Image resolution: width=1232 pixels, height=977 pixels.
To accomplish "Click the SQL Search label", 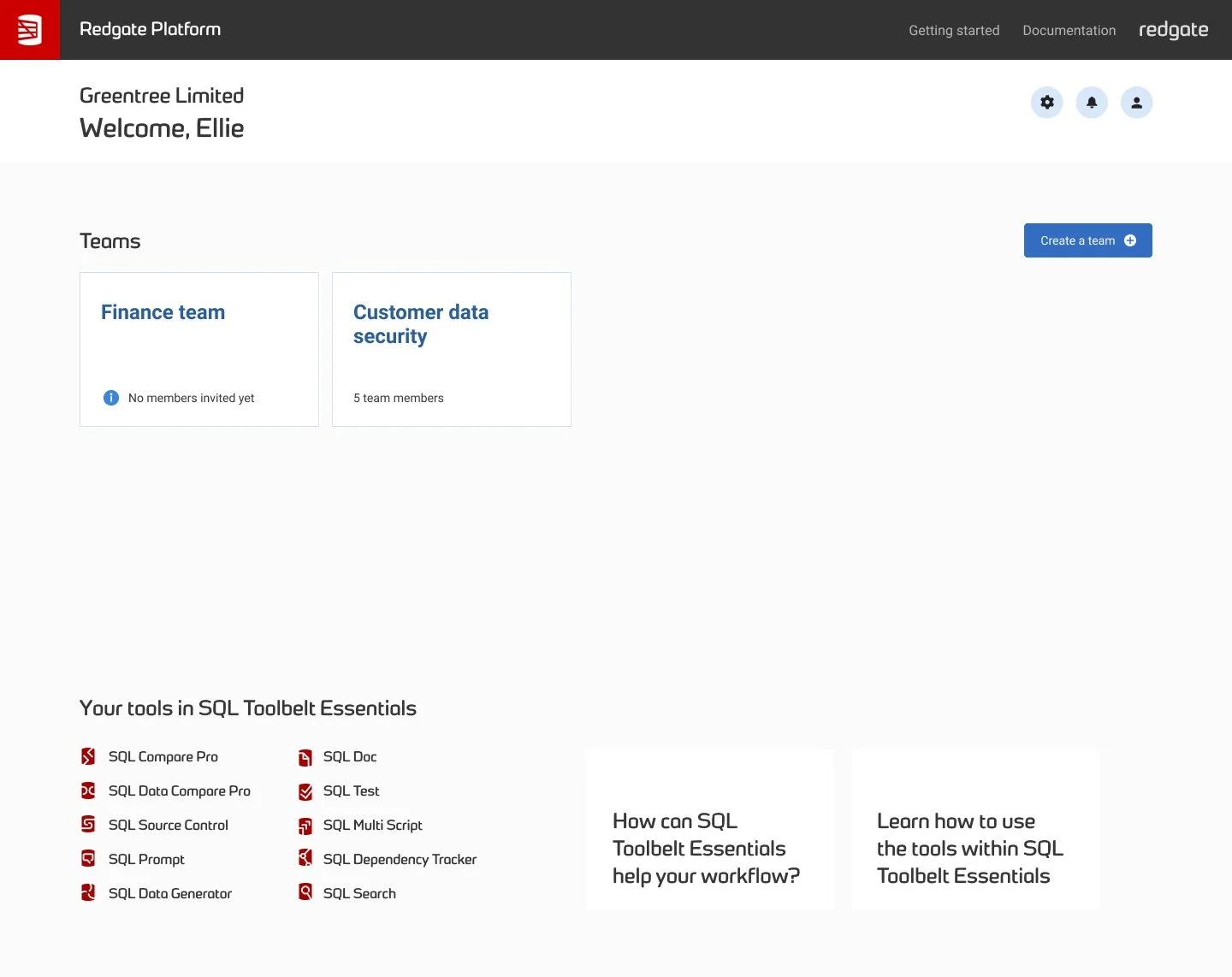I will click(359, 893).
